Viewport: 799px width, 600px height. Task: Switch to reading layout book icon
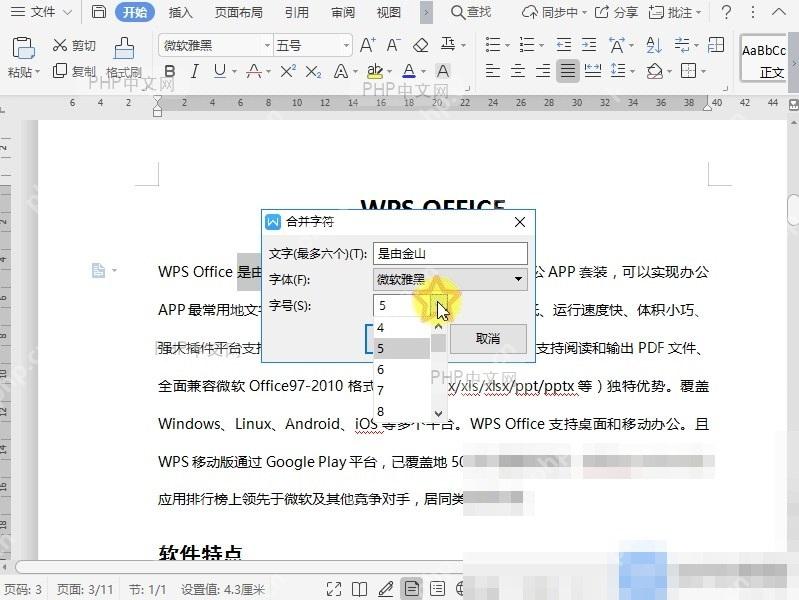(359, 589)
